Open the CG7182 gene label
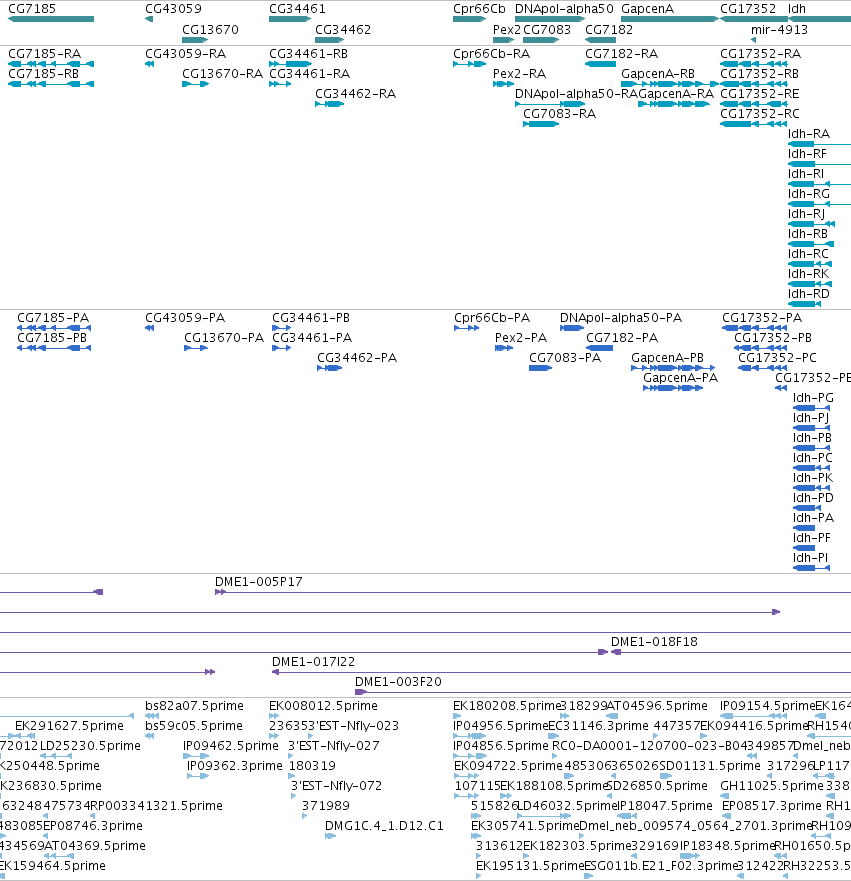Screen dimensions: 851x881 pos(608,29)
